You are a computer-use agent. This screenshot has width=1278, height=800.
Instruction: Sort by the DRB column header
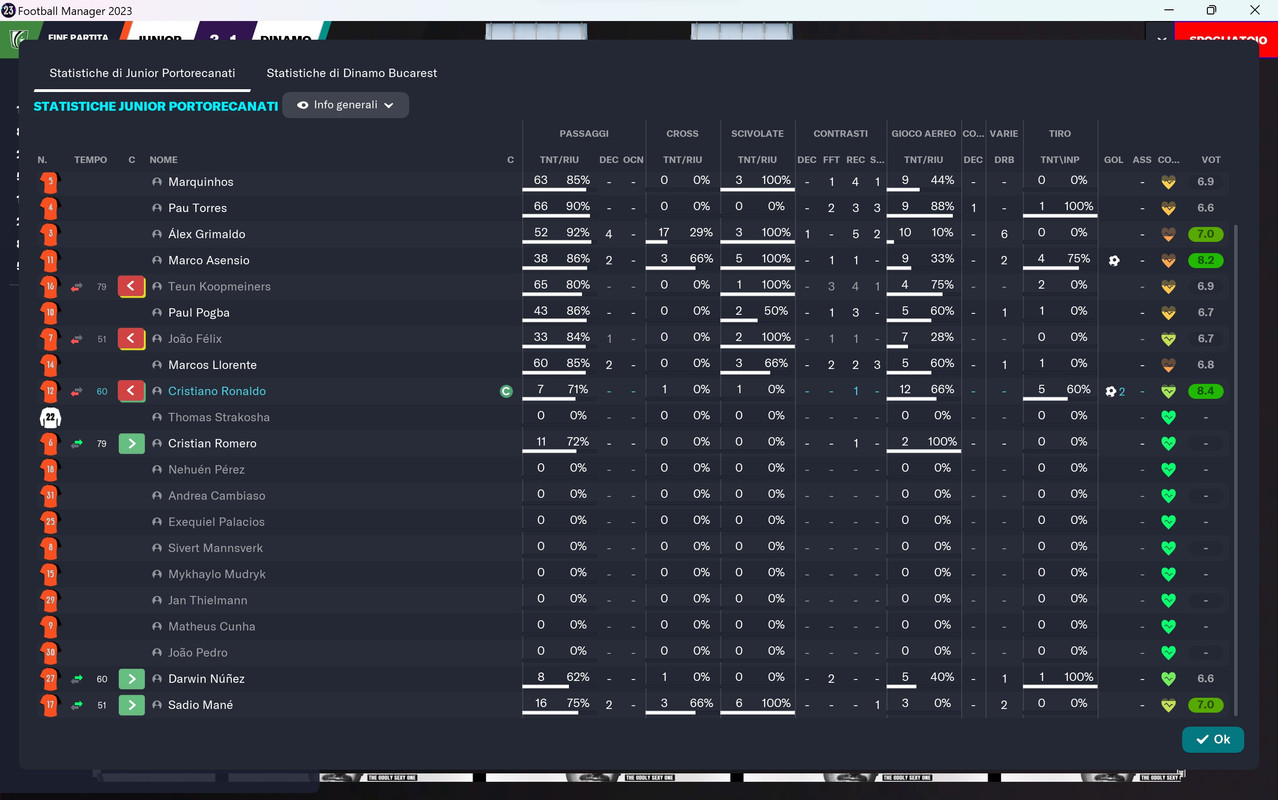click(x=1004, y=160)
